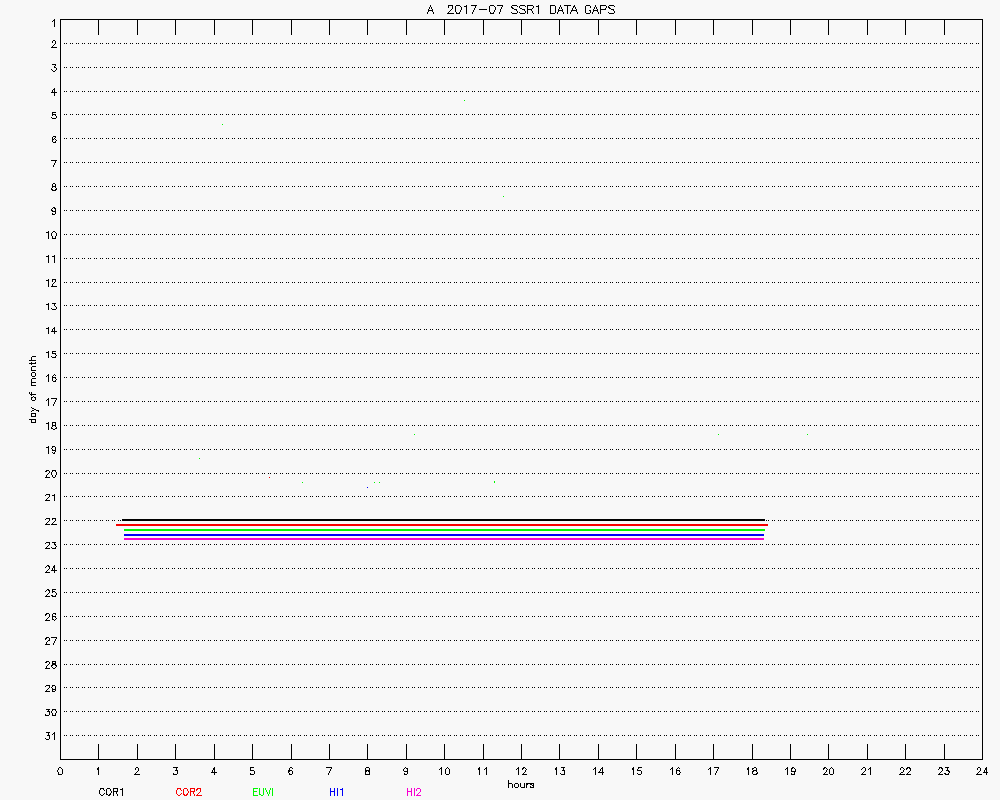The image size is (1000, 800).
Task: Click the COR1 legend label
Action: [x=110, y=792]
